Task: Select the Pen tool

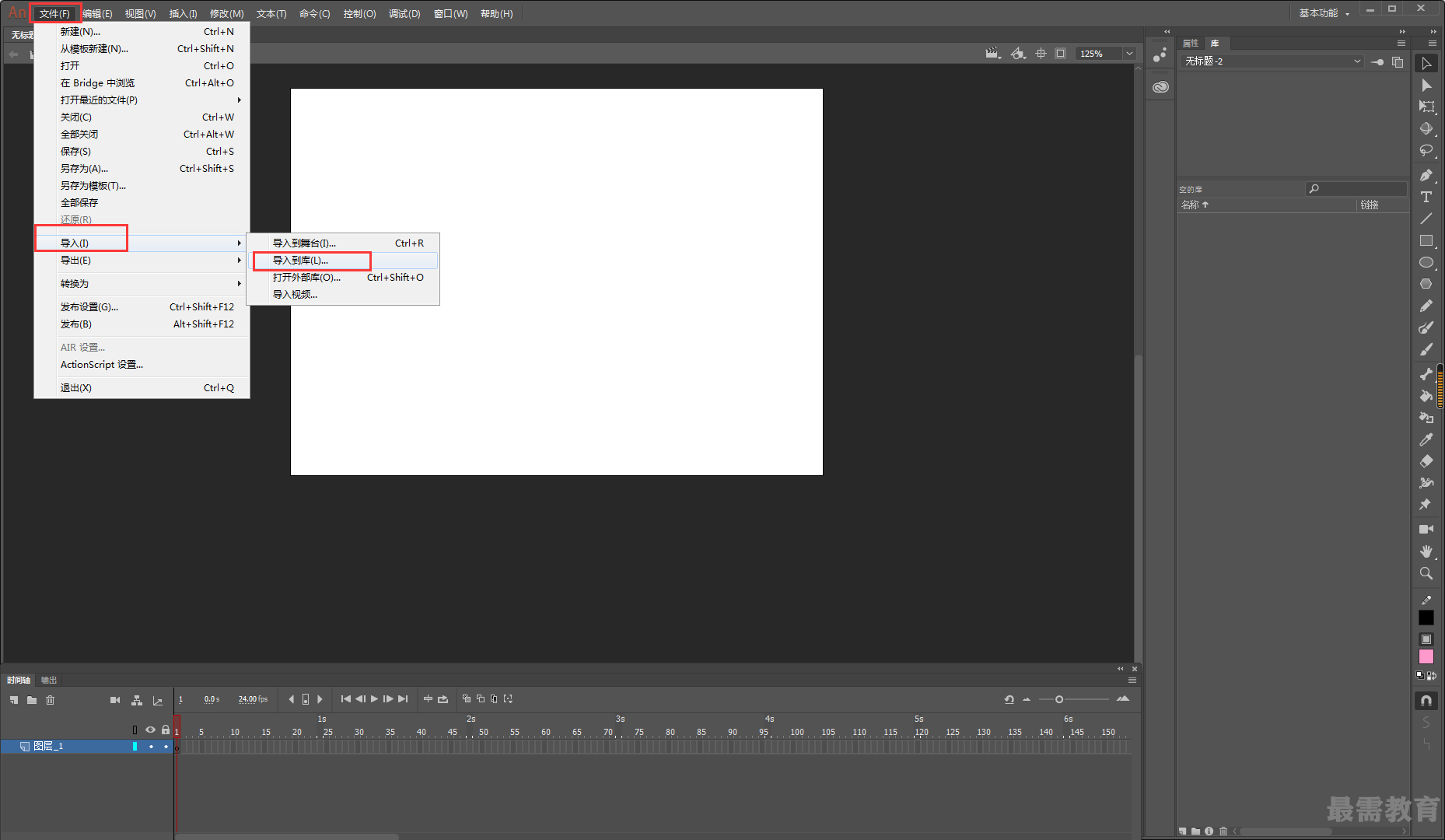Action: point(1426,176)
